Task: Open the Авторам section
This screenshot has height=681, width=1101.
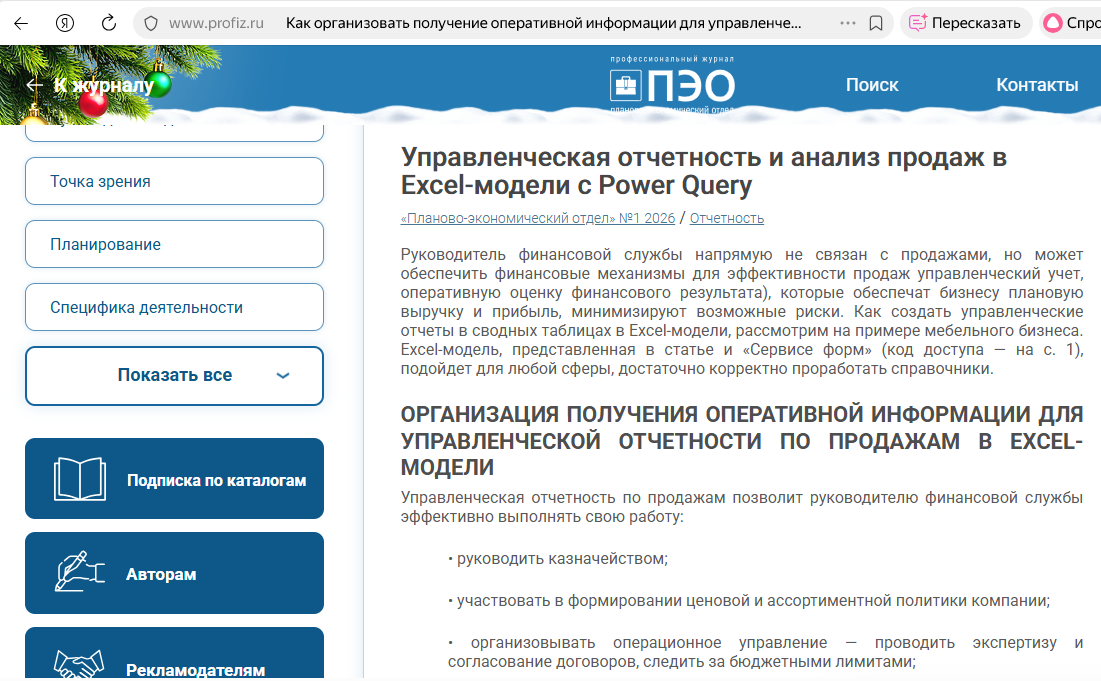Action: click(x=174, y=573)
